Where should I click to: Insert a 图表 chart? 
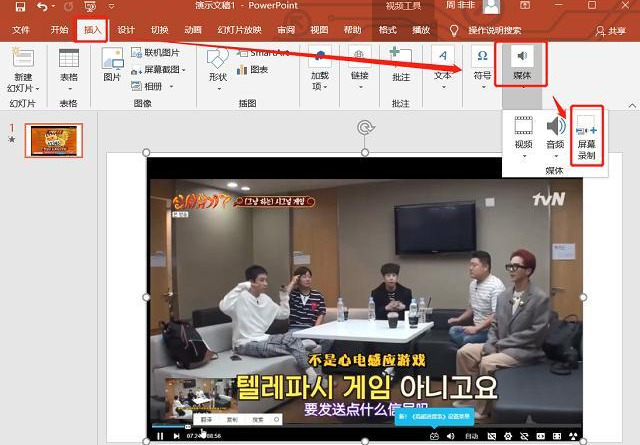pyautogui.click(x=252, y=70)
